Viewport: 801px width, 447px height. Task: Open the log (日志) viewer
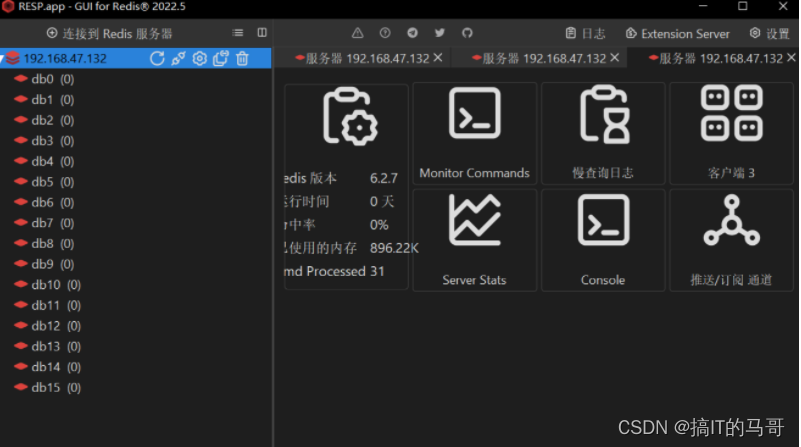585,34
